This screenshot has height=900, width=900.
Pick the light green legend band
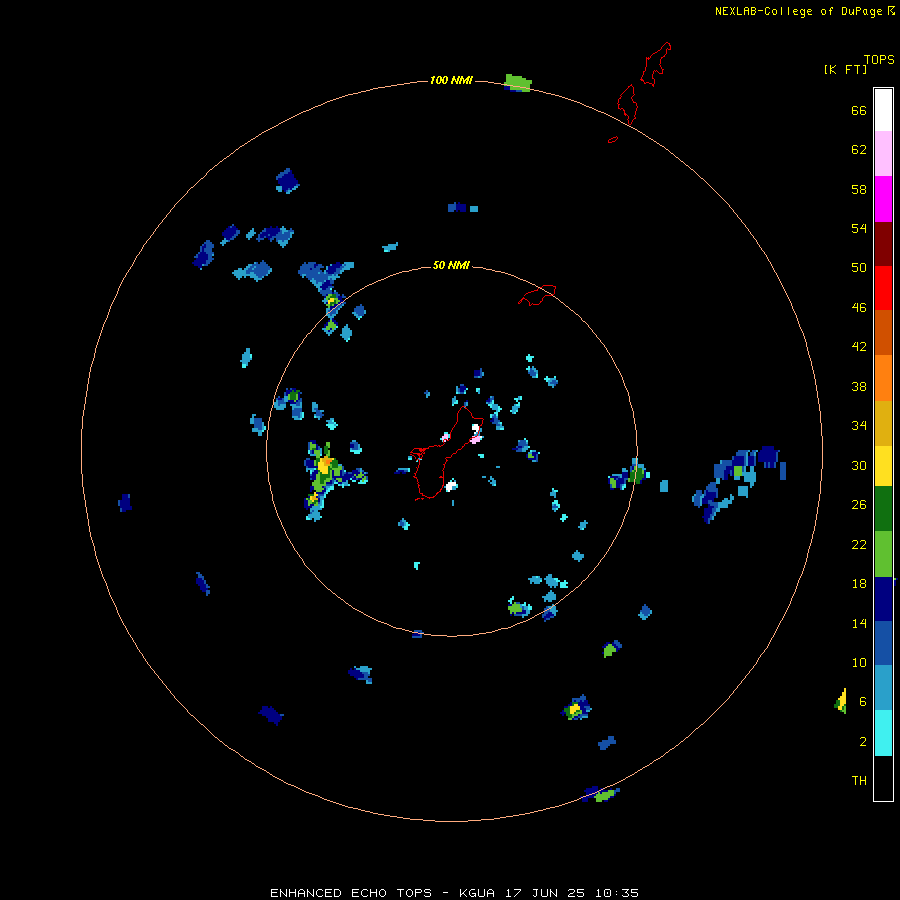[883, 554]
